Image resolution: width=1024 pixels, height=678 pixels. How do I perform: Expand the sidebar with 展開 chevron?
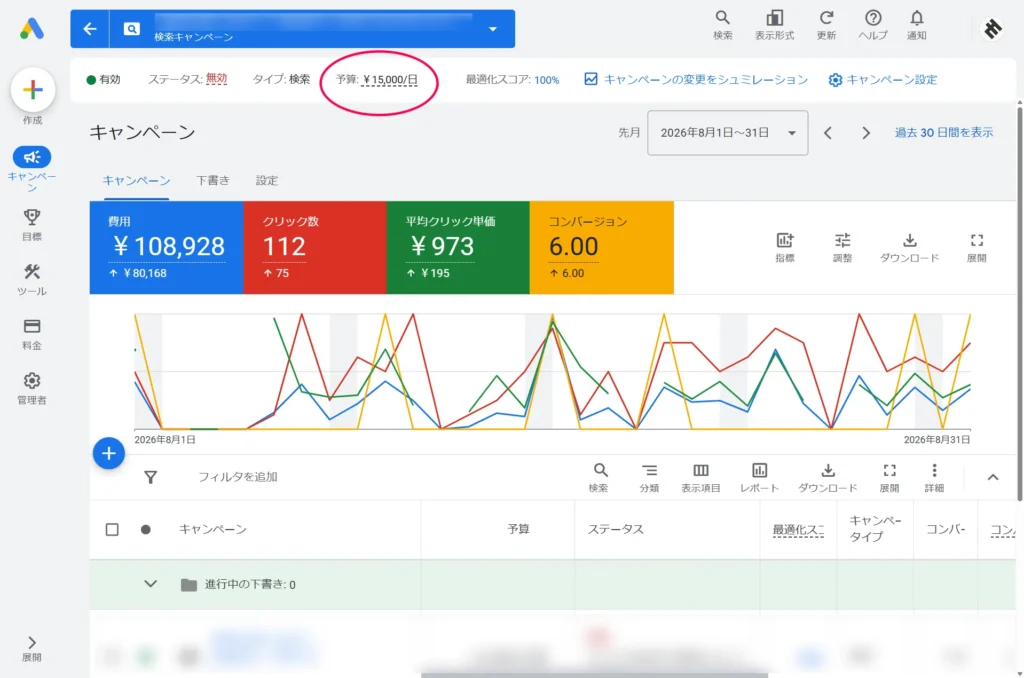pyautogui.click(x=31, y=649)
